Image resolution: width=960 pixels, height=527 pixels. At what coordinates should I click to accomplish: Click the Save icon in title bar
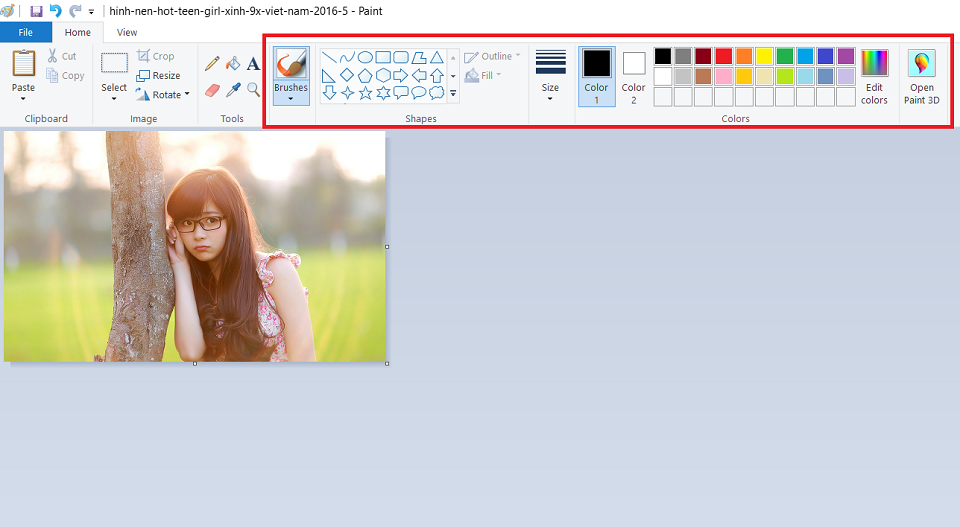pyautogui.click(x=37, y=11)
